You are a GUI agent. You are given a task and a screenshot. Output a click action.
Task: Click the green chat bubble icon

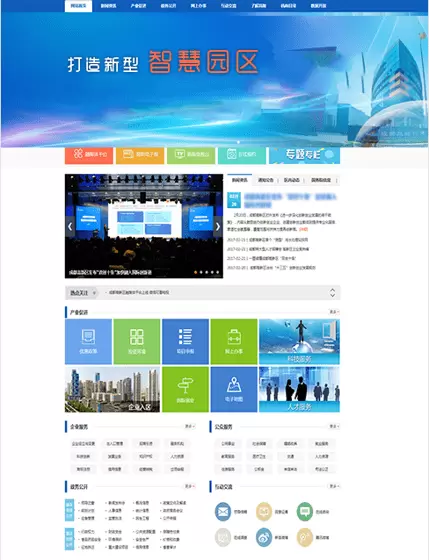pos(305,511)
